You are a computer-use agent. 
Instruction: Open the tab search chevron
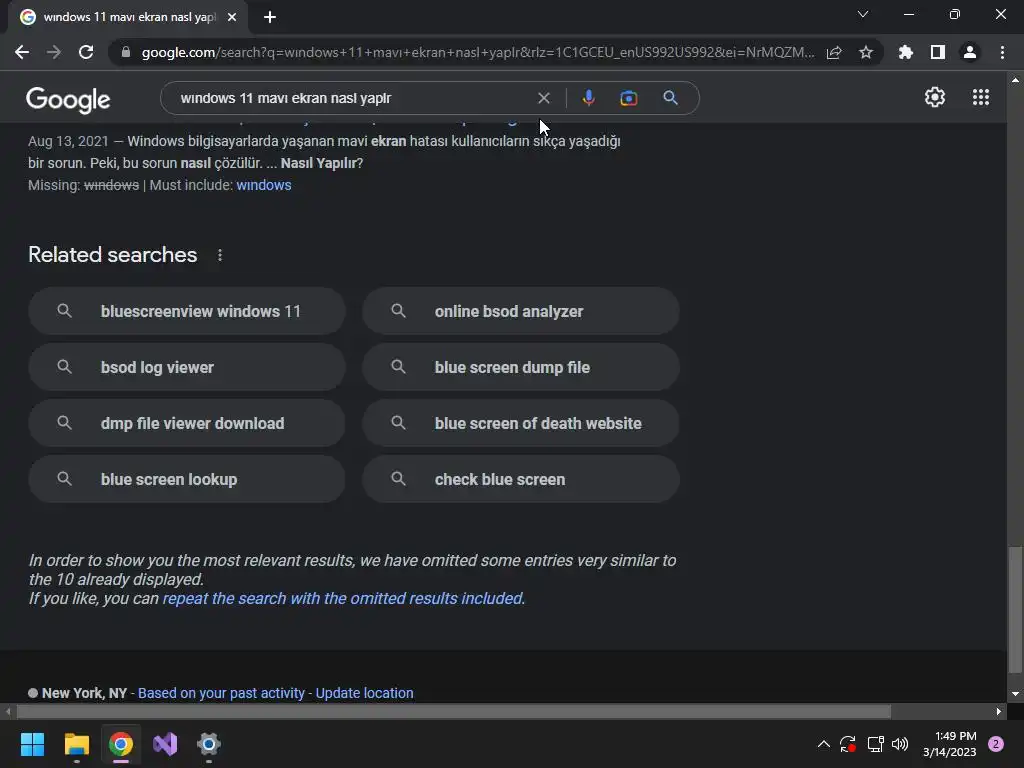[x=863, y=14]
